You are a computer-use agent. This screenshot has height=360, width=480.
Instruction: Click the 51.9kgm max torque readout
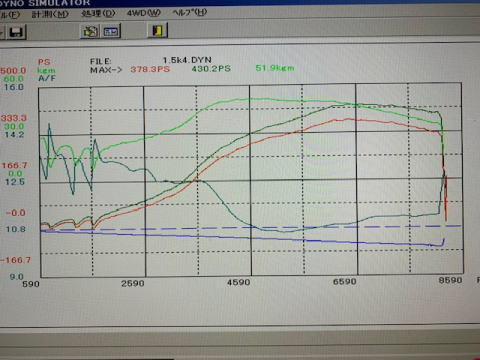click(x=275, y=68)
